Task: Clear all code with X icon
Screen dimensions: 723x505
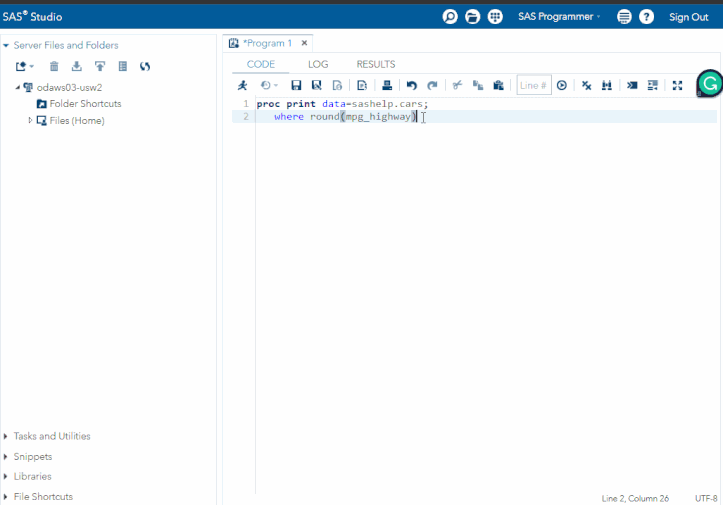Action: pyautogui.click(x=587, y=85)
